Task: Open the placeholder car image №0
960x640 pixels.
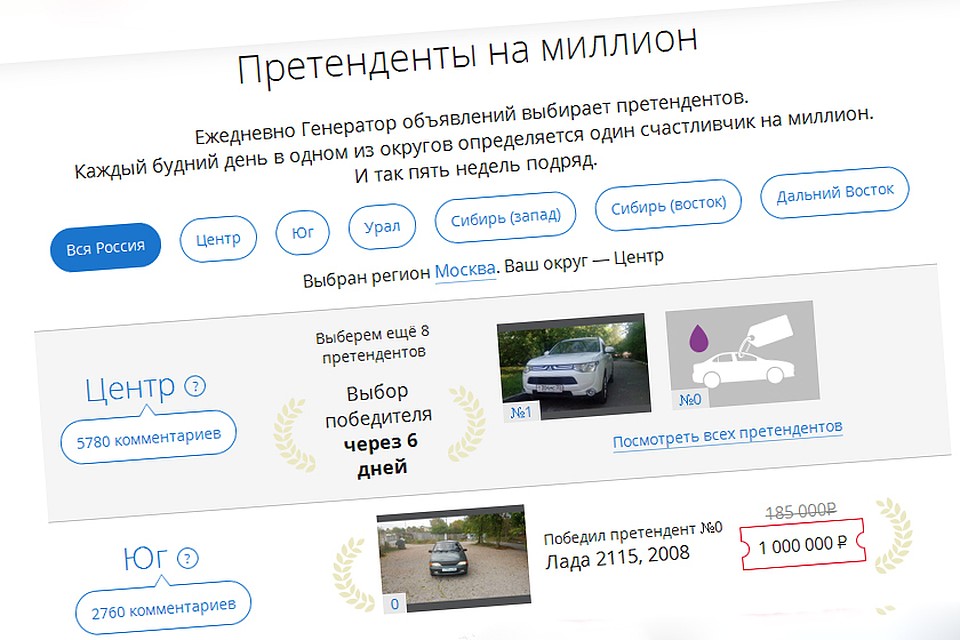Action: (x=742, y=354)
